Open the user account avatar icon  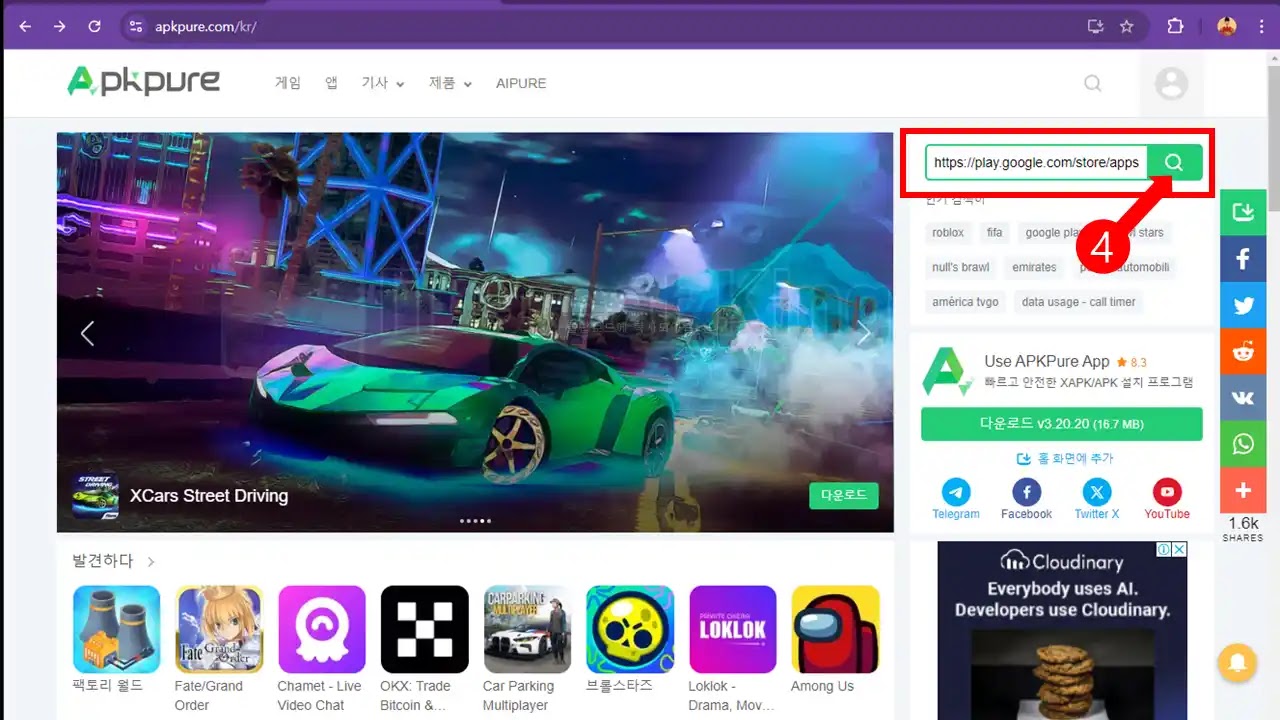coord(1171,83)
